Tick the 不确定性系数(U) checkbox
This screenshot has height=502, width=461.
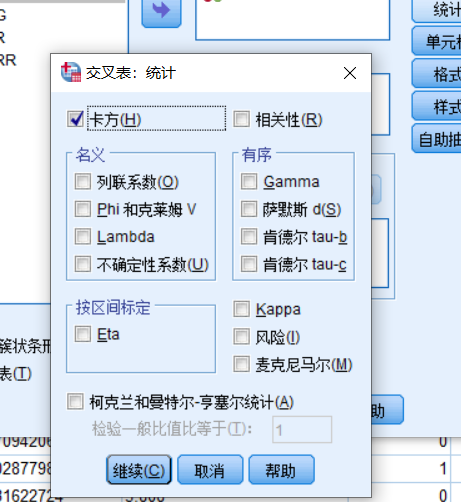coord(83,264)
